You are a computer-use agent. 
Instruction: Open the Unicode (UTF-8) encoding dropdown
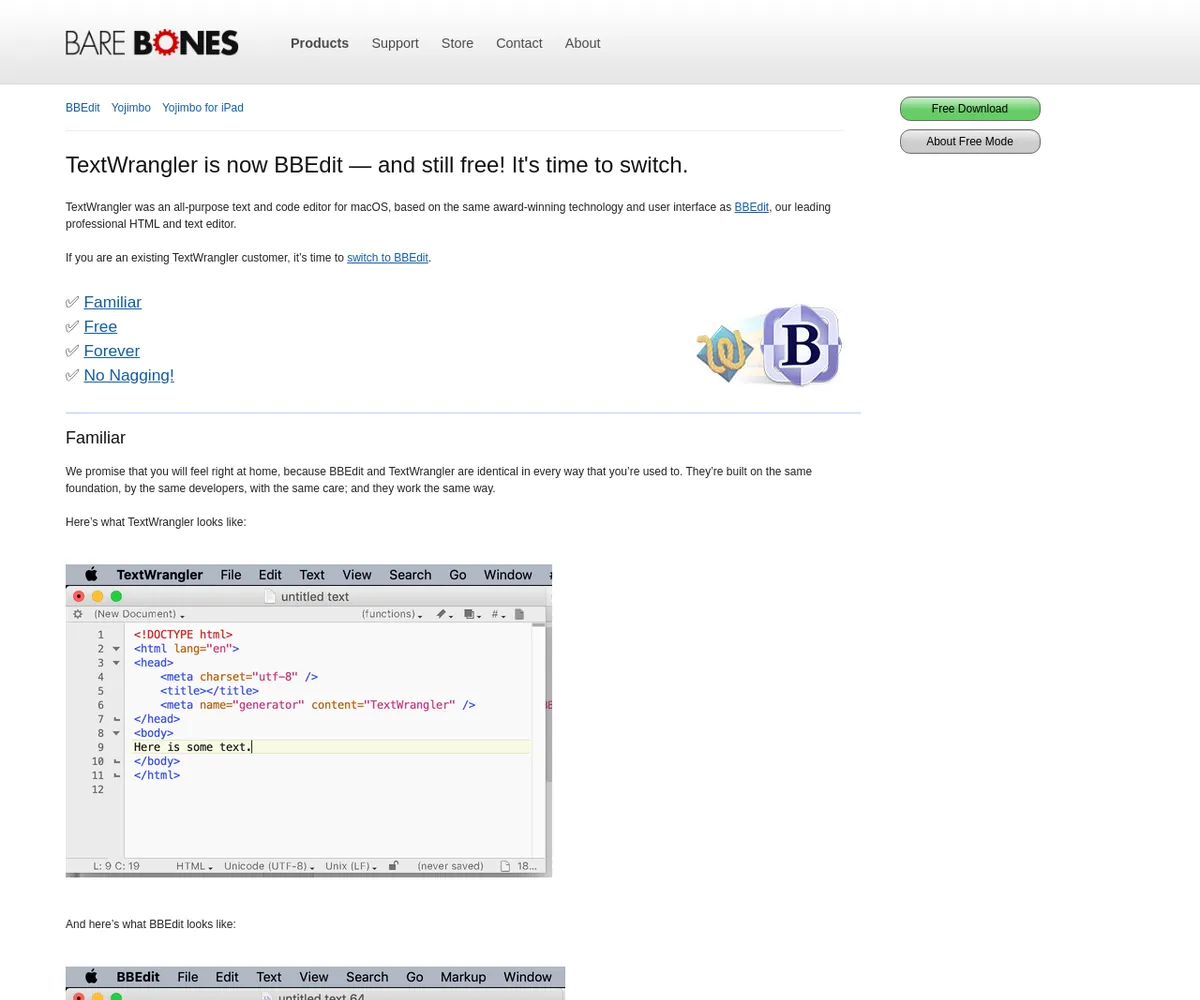click(x=269, y=866)
